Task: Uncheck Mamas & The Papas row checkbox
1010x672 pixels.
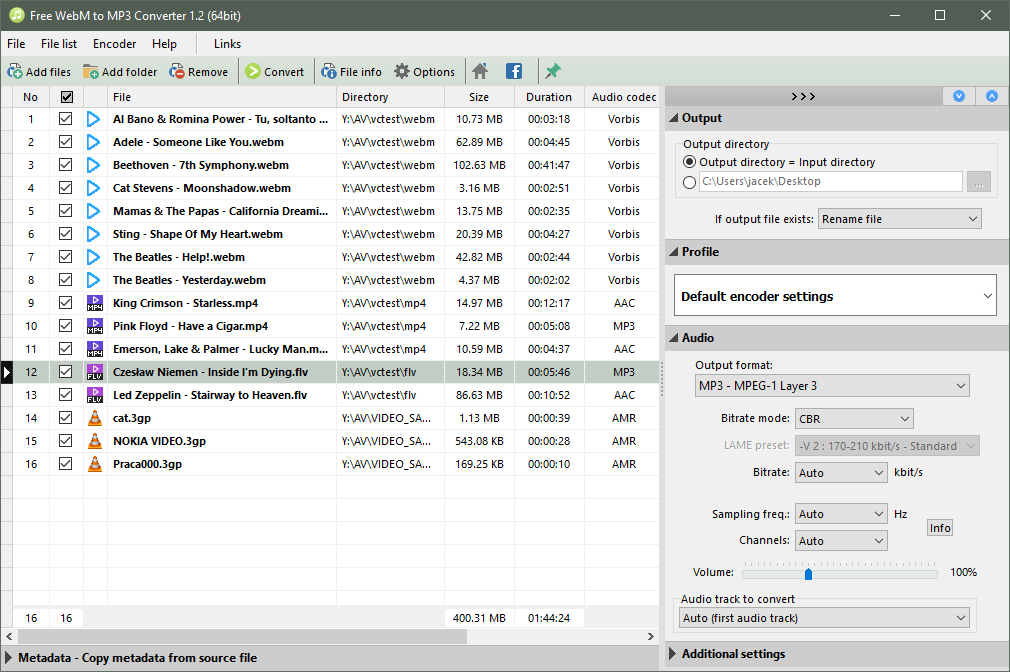Action: click(65, 211)
